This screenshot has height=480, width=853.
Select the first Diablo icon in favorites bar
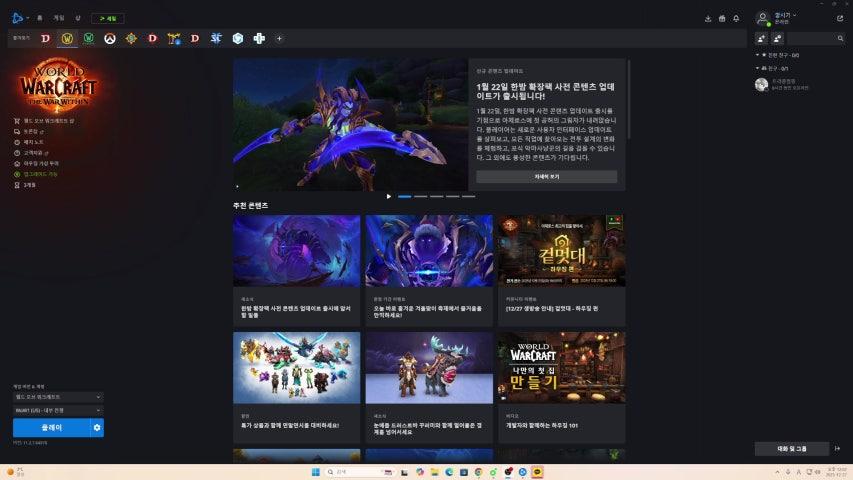coord(46,39)
